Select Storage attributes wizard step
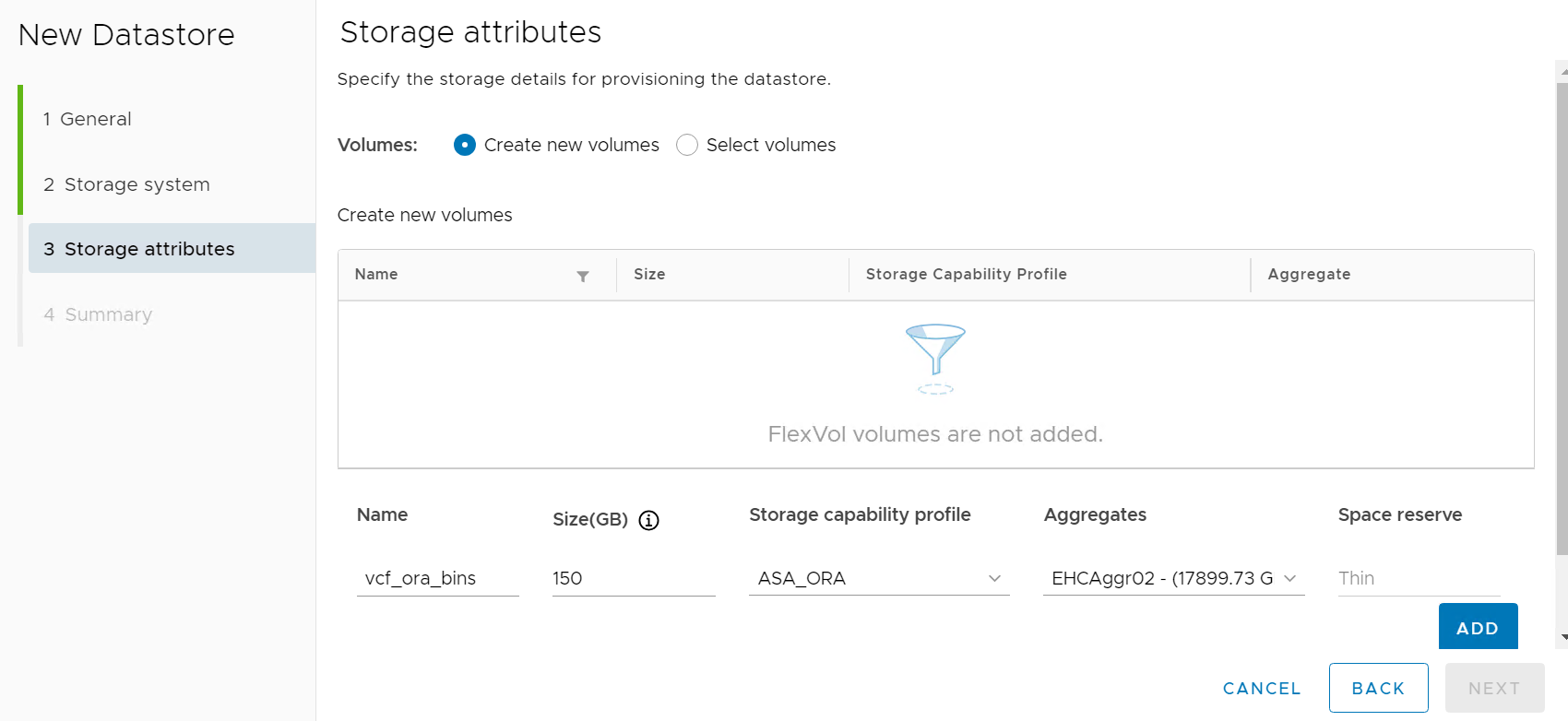1568x721 pixels. click(149, 249)
